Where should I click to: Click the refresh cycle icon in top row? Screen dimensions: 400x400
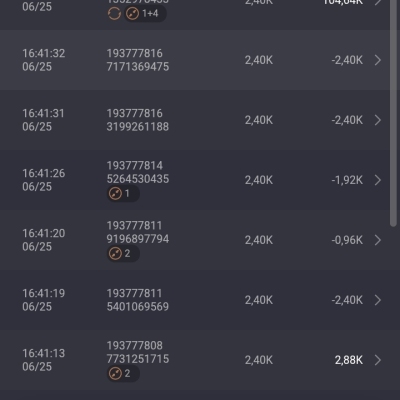pos(114,14)
